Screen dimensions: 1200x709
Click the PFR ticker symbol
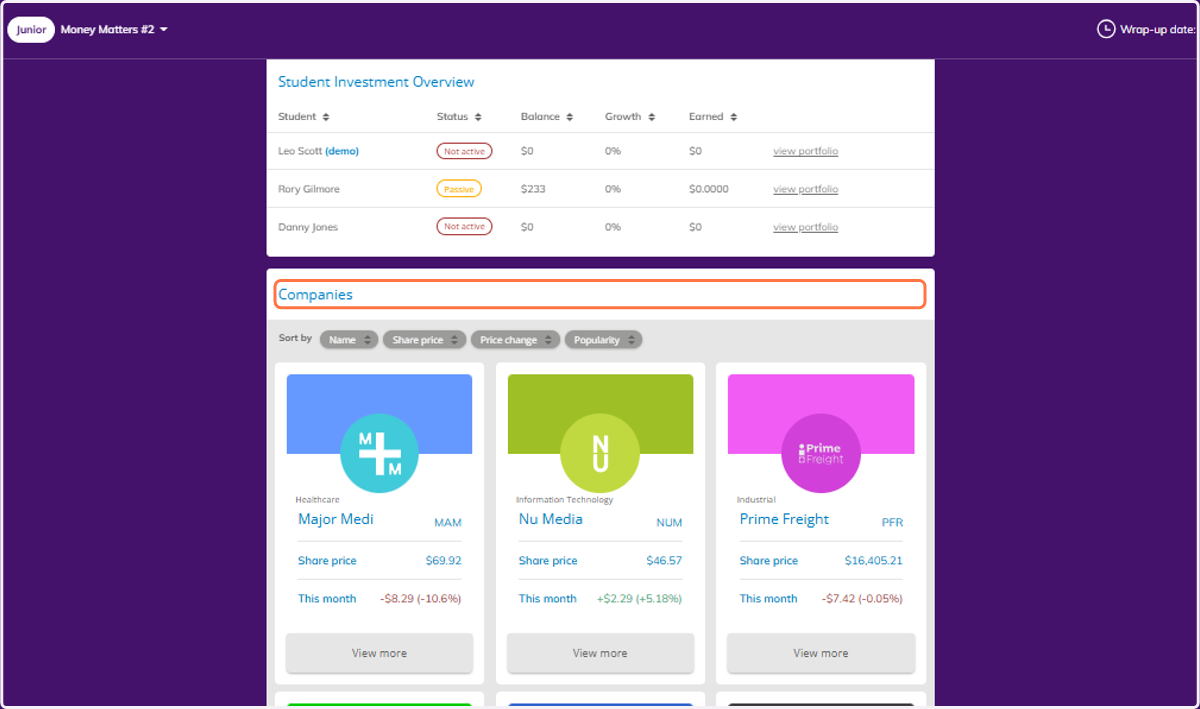click(892, 523)
